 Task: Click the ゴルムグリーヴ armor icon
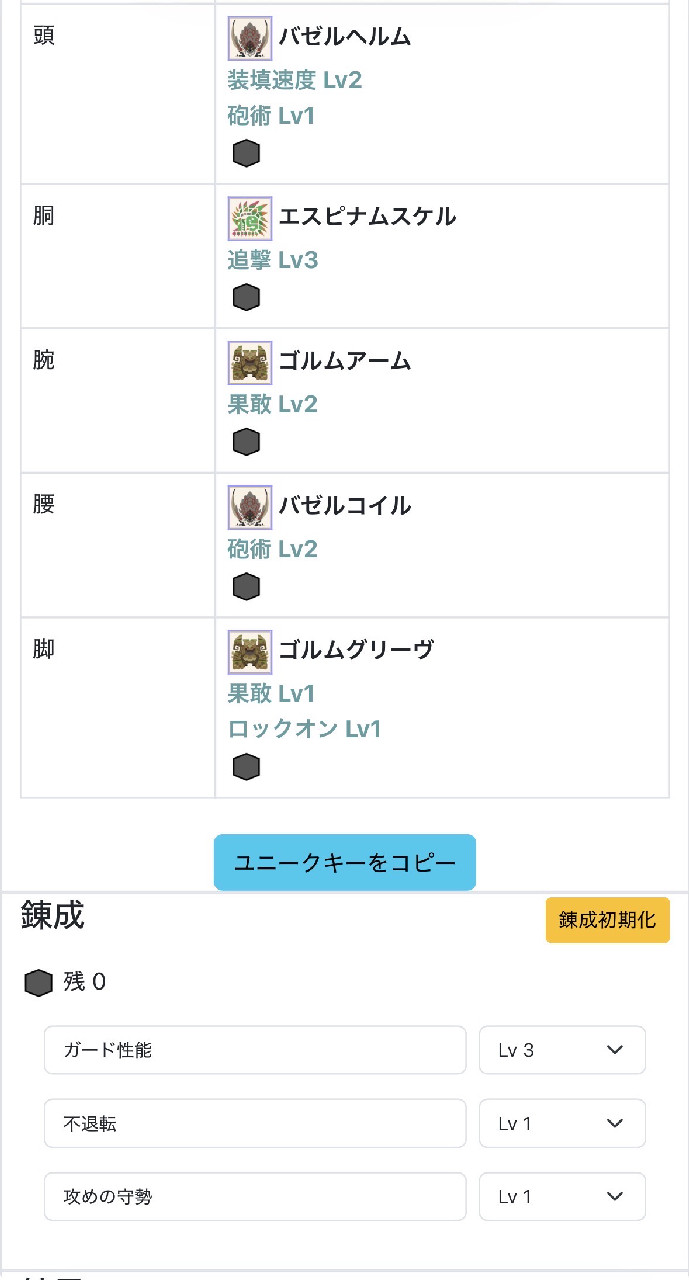250,652
